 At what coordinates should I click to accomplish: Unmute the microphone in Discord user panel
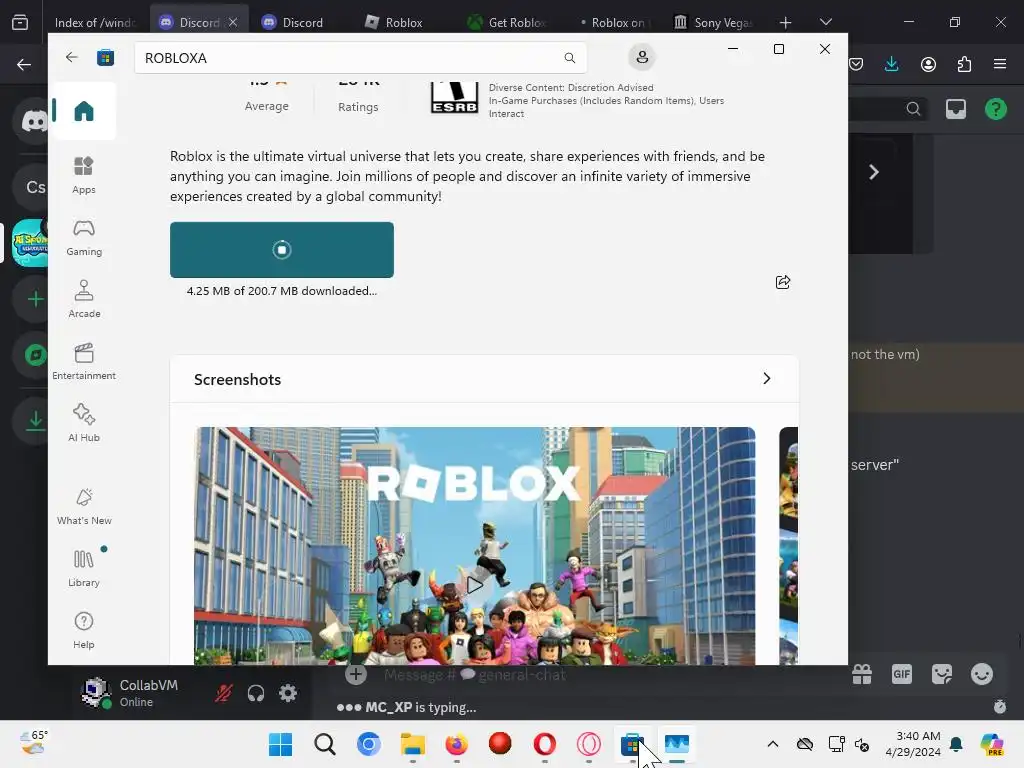pyautogui.click(x=223, y=693)
